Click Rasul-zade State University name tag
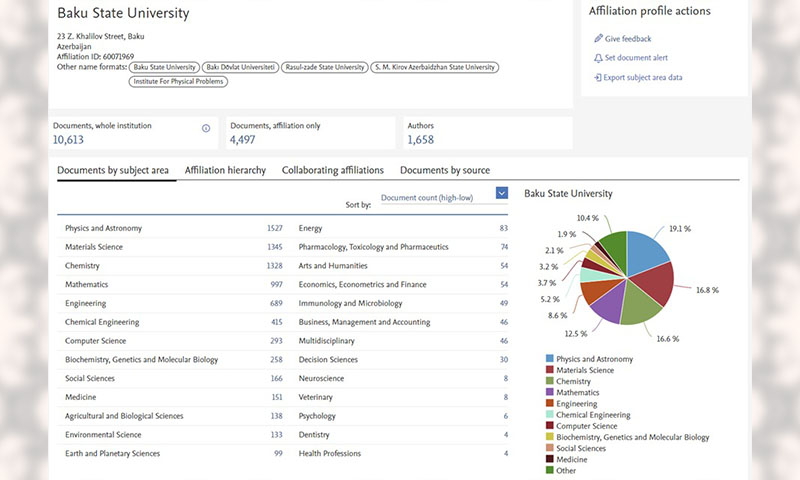800x480 pixels. 324,67
